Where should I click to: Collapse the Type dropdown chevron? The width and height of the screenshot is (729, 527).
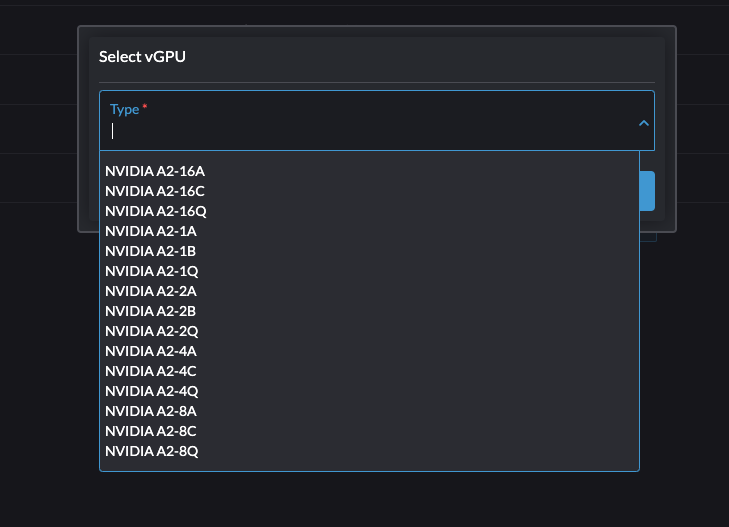click(x=644, y=122)
